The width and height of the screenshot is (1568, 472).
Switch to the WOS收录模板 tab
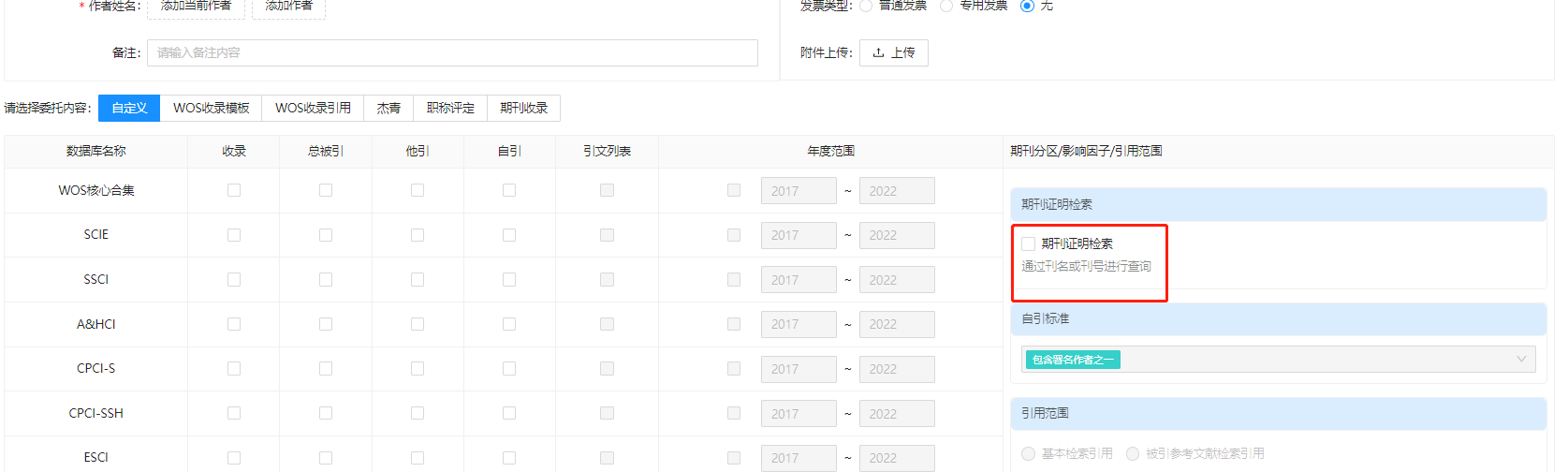pyautogui.click(x=211, y=109)
